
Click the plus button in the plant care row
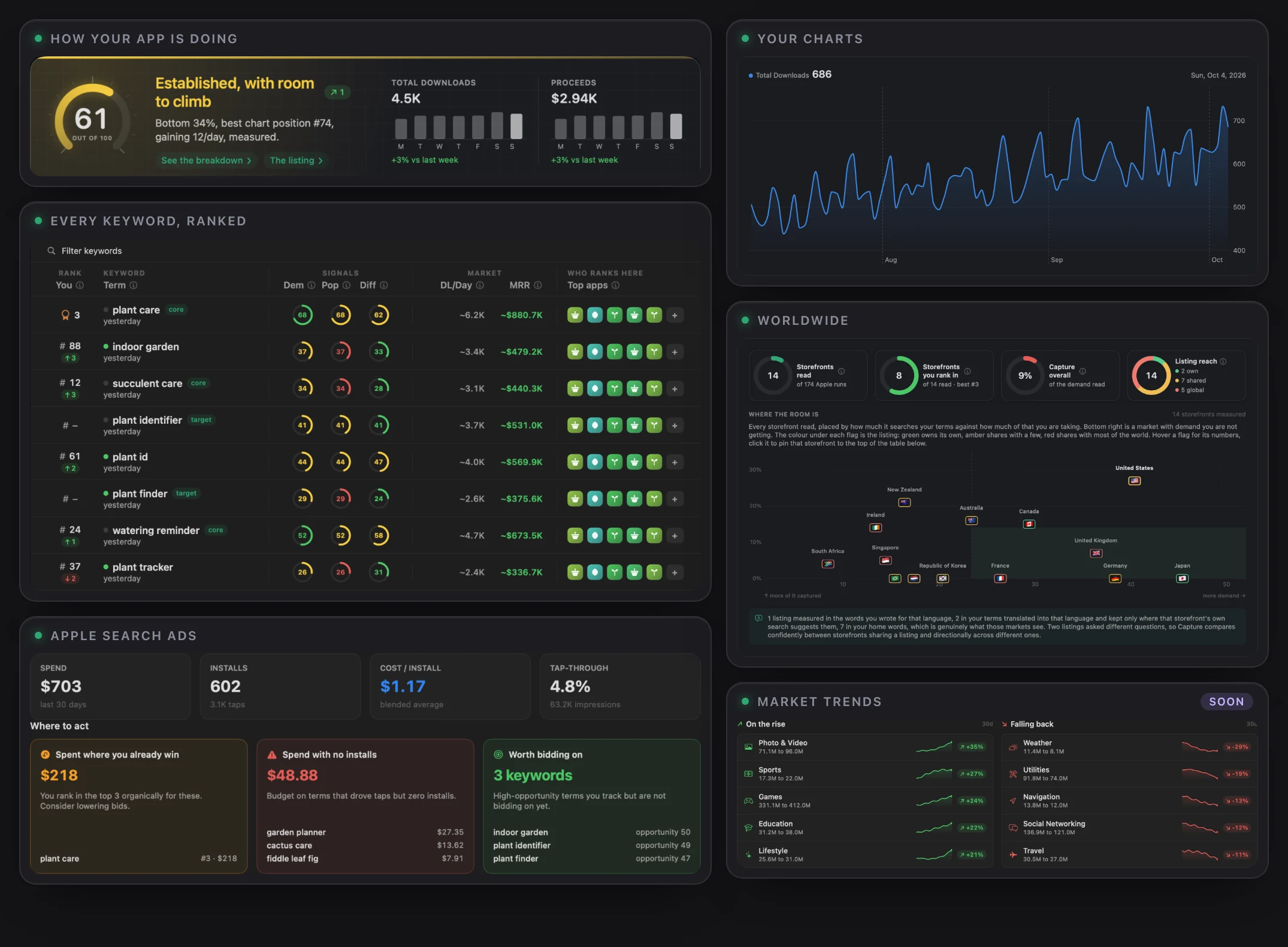coord(675,315)
